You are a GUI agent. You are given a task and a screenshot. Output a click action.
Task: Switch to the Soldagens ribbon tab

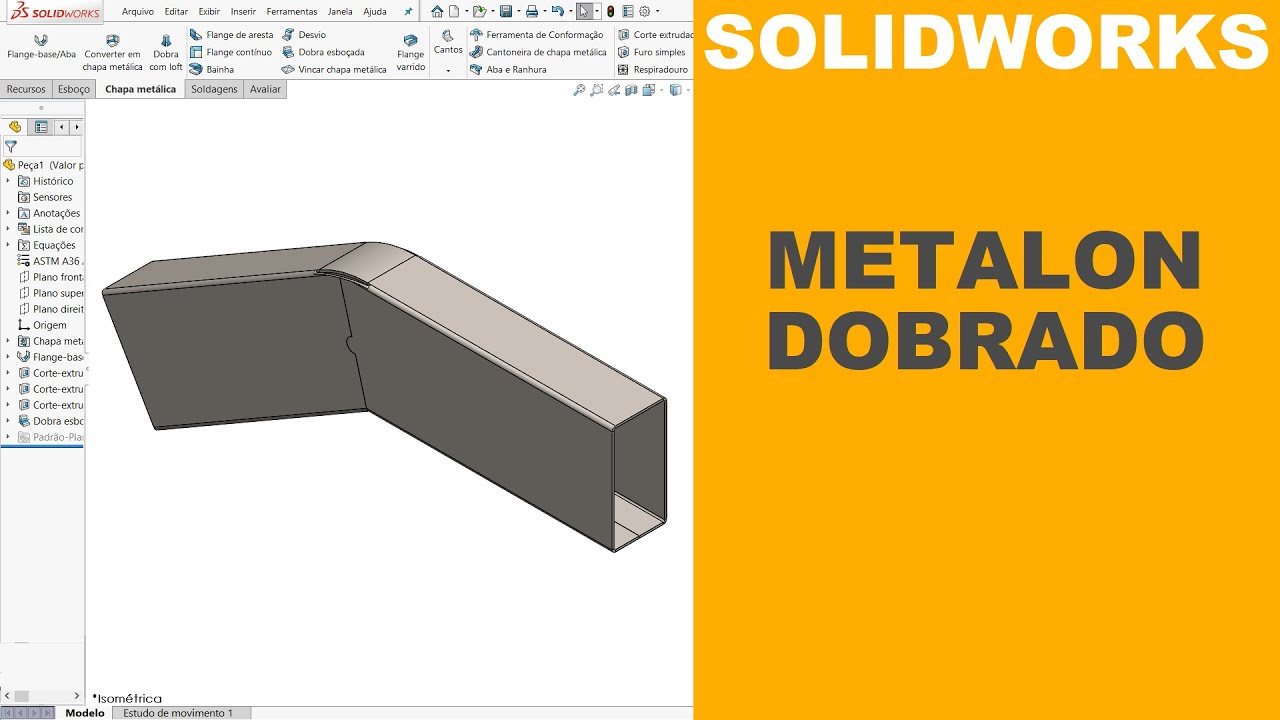(x=214, y=89)
